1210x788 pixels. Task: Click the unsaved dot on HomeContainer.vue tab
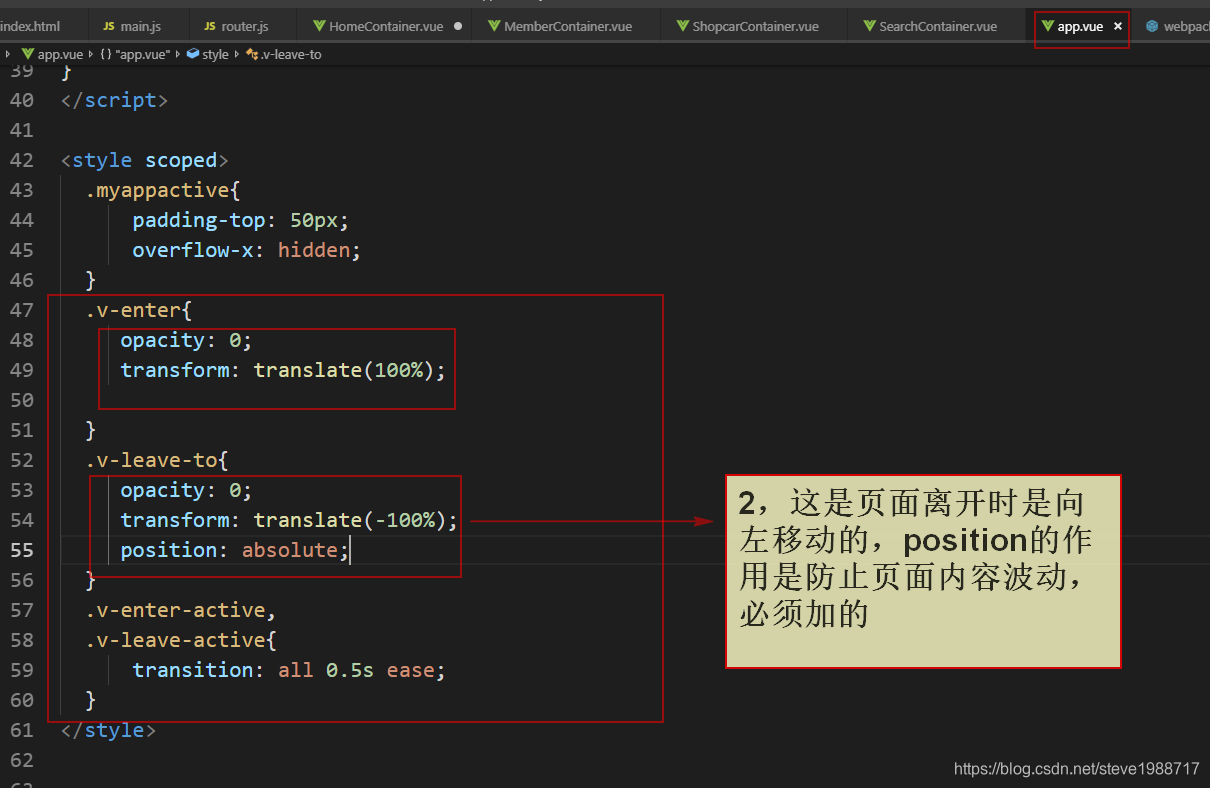coord(458,26)
